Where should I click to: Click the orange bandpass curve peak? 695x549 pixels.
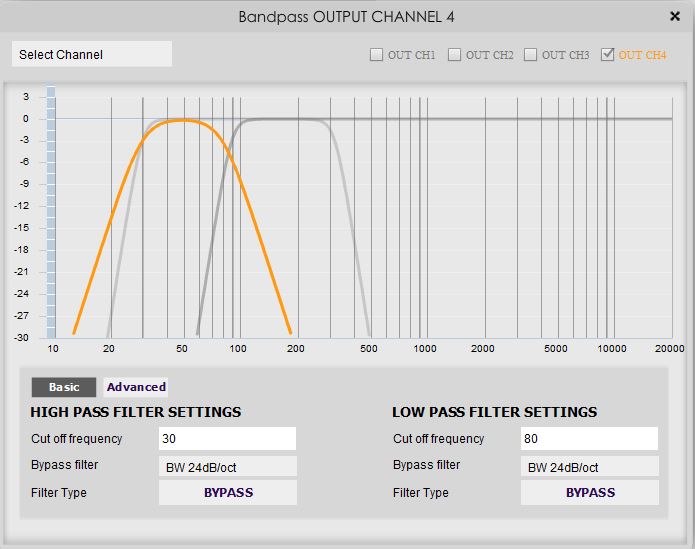pyautogui.click(x=182, y=120)
